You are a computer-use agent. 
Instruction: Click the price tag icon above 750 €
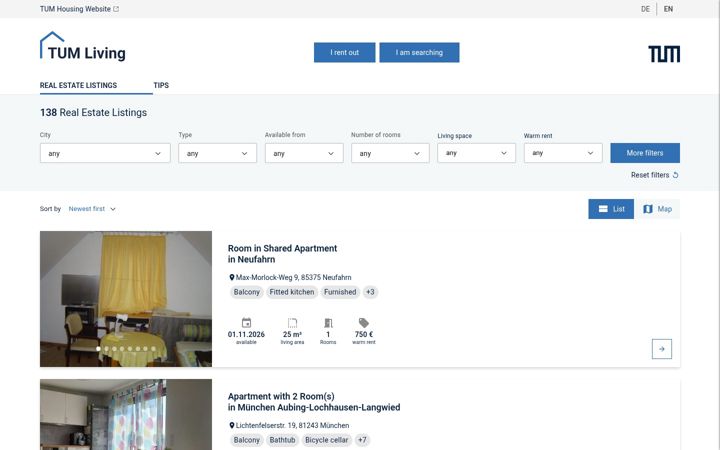click(x=363, y=323)
